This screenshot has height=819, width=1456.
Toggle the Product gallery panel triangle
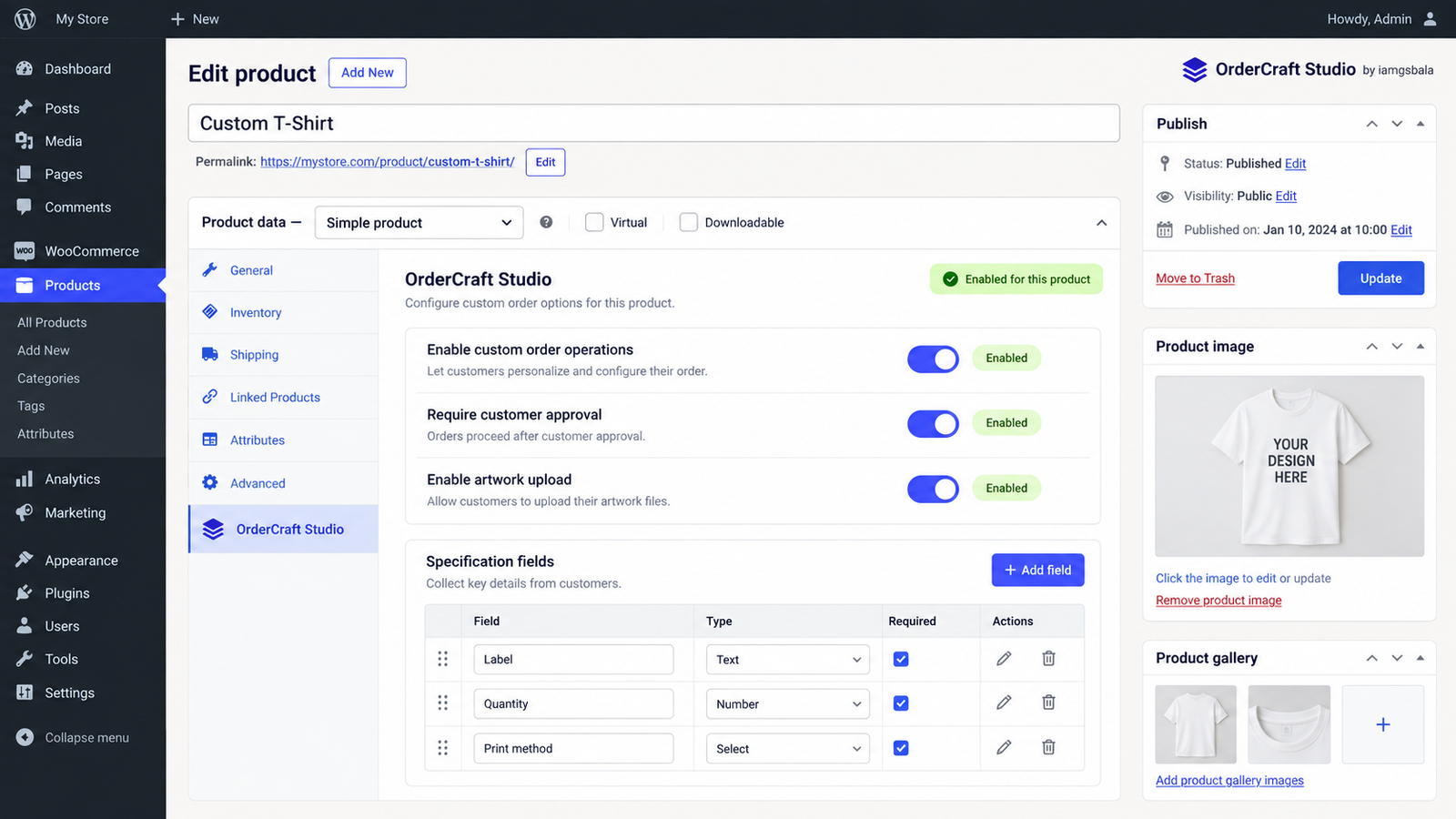pyautogui.click(x=1421, y=658)
